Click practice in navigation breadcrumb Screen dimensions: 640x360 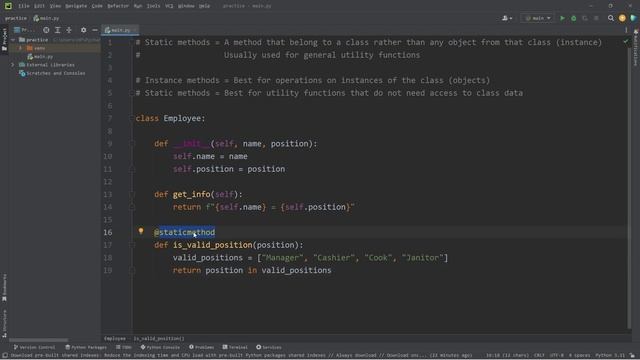(x=16, y=18)
